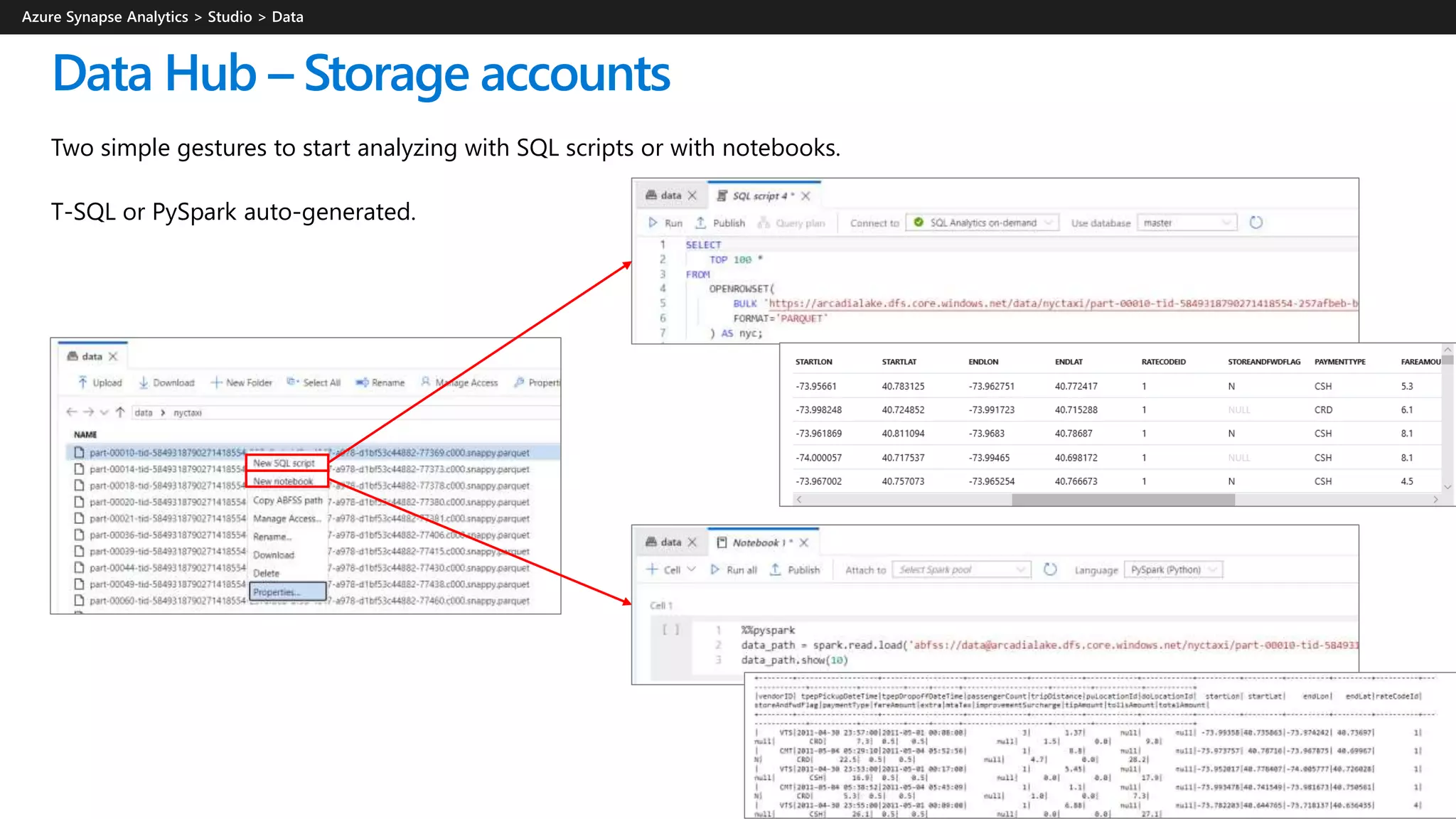Open Connect to SQL Analytics on-demand dropdown
Screen dimensions: 1456x819
pyautogui.click(x=983, y=223)
